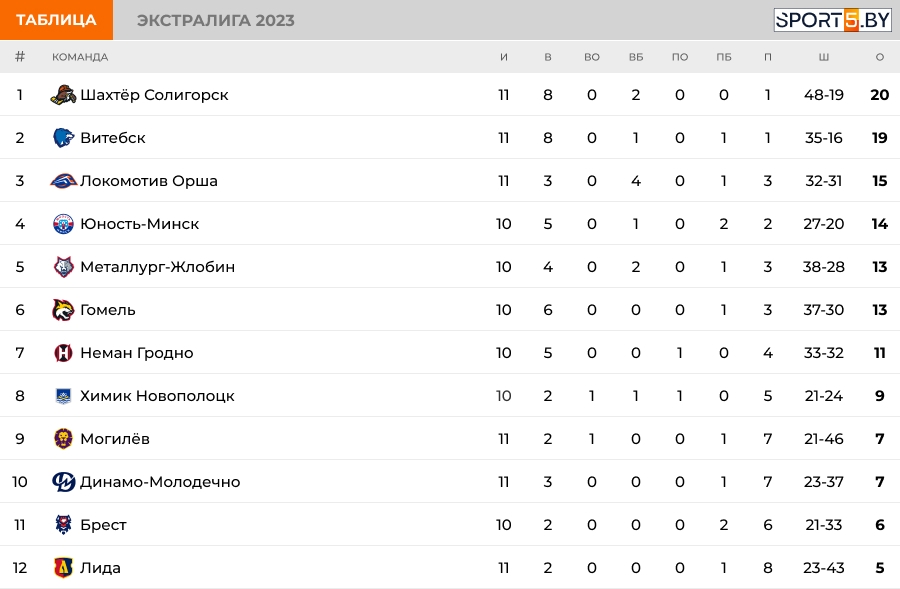Click the Юность-Минск round logo
Viewport: 900px width, 589px height.
pos(63,224)
